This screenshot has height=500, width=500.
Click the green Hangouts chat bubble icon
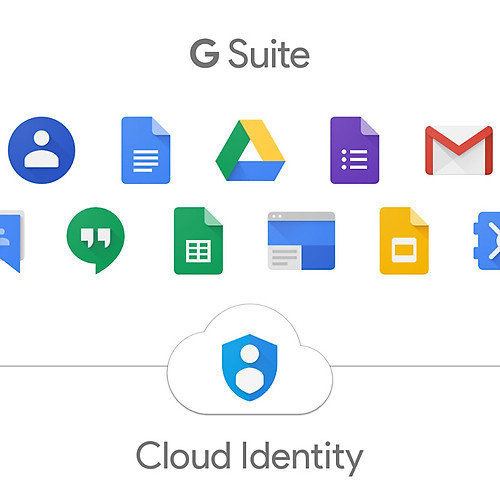[96, 240]
